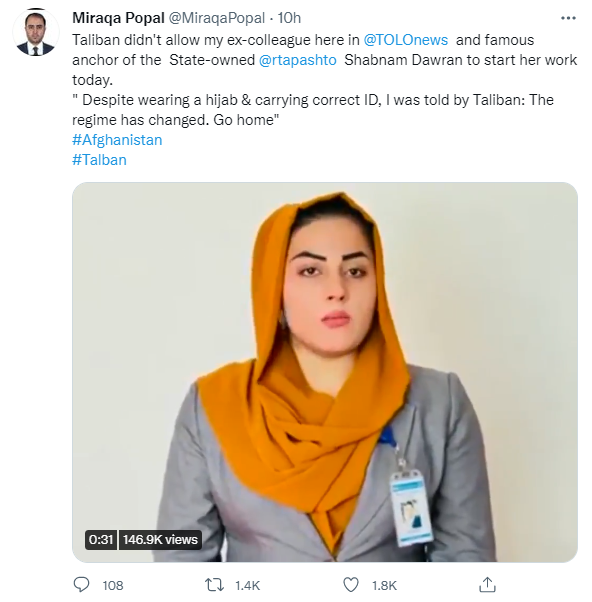Image resolution: width=592 pixels, height=602 pixels.
Task: Follow the #Afghanistan hashtag link
Action: pyautogui.click(x=117, y=140)
